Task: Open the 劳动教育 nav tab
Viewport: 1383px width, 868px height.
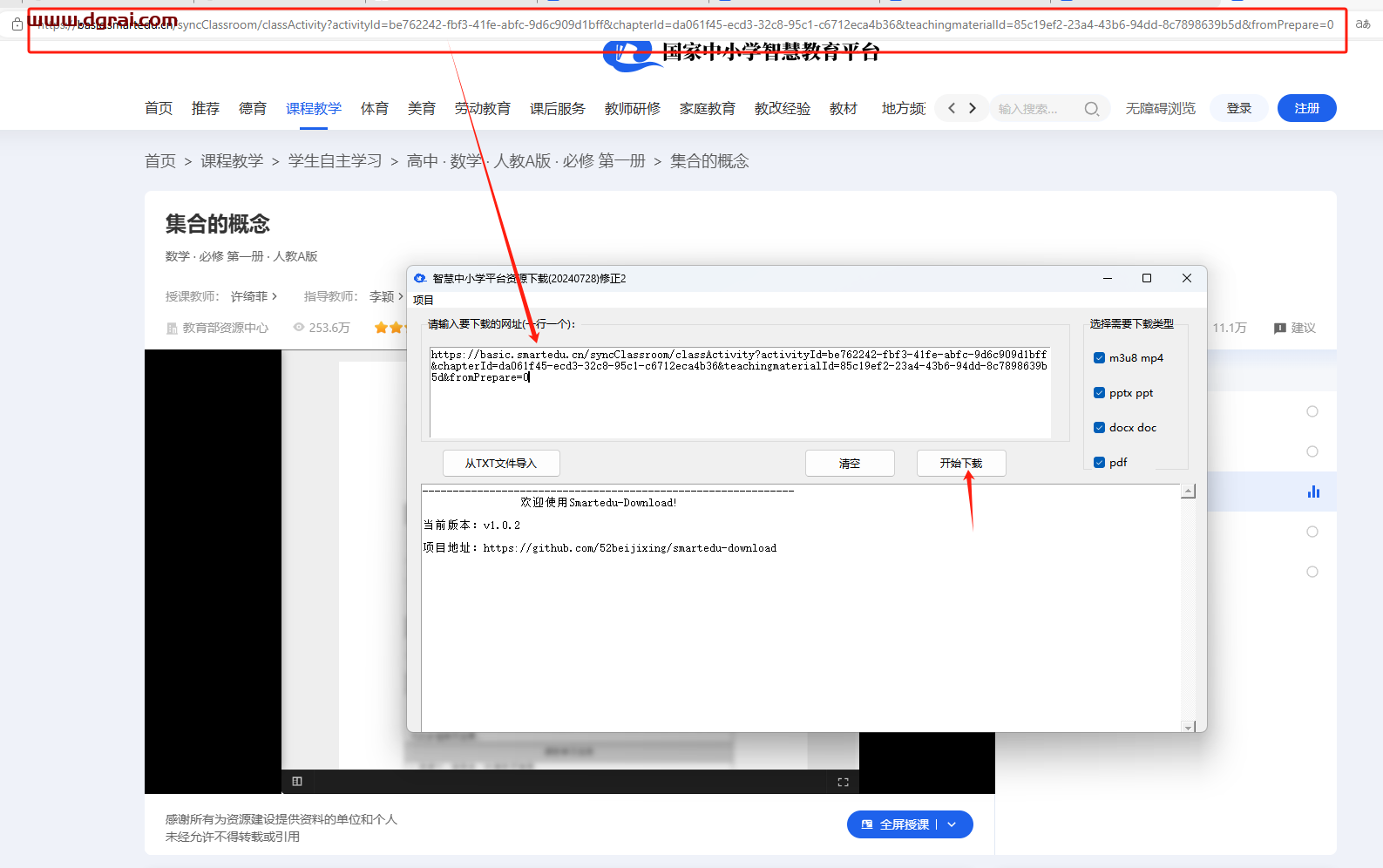Action: pyautogui.click(x=483, y=108)
